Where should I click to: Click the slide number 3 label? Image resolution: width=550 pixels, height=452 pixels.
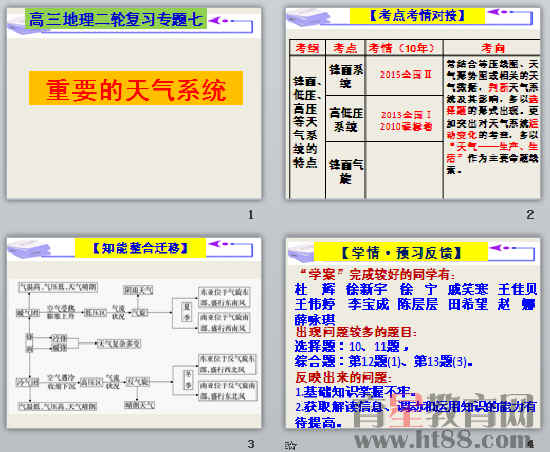[x=251, y=444]
